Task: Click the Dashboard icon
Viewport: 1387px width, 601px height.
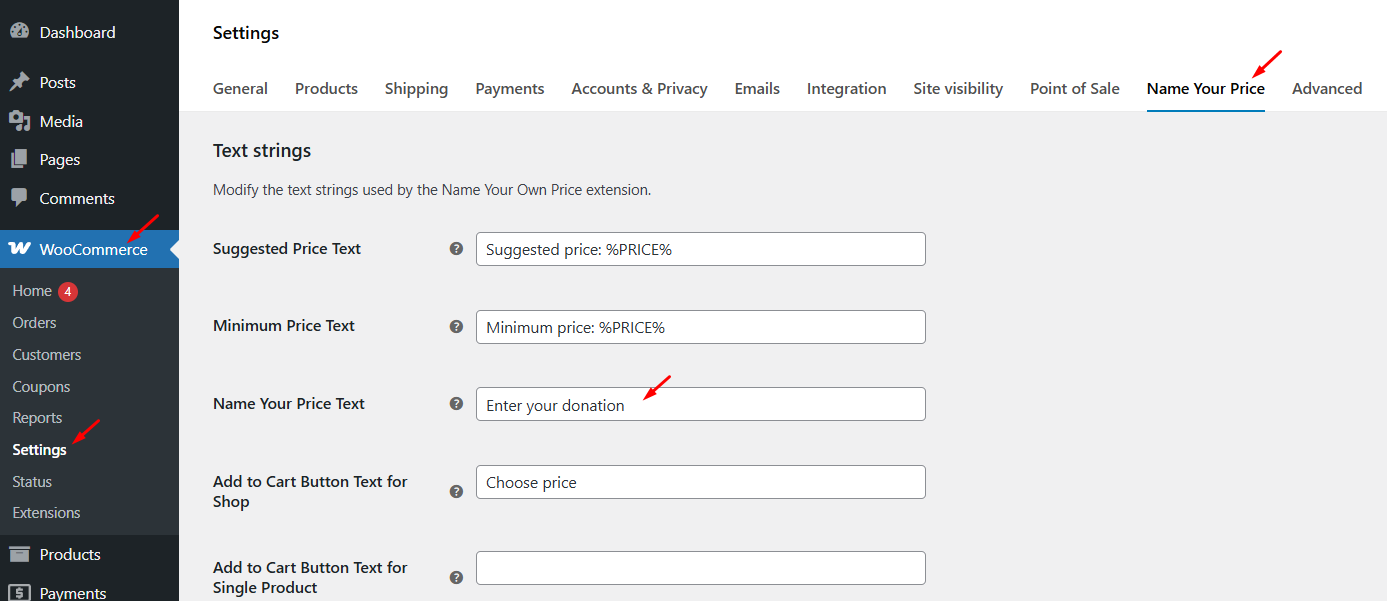Action: coord(20,31)
